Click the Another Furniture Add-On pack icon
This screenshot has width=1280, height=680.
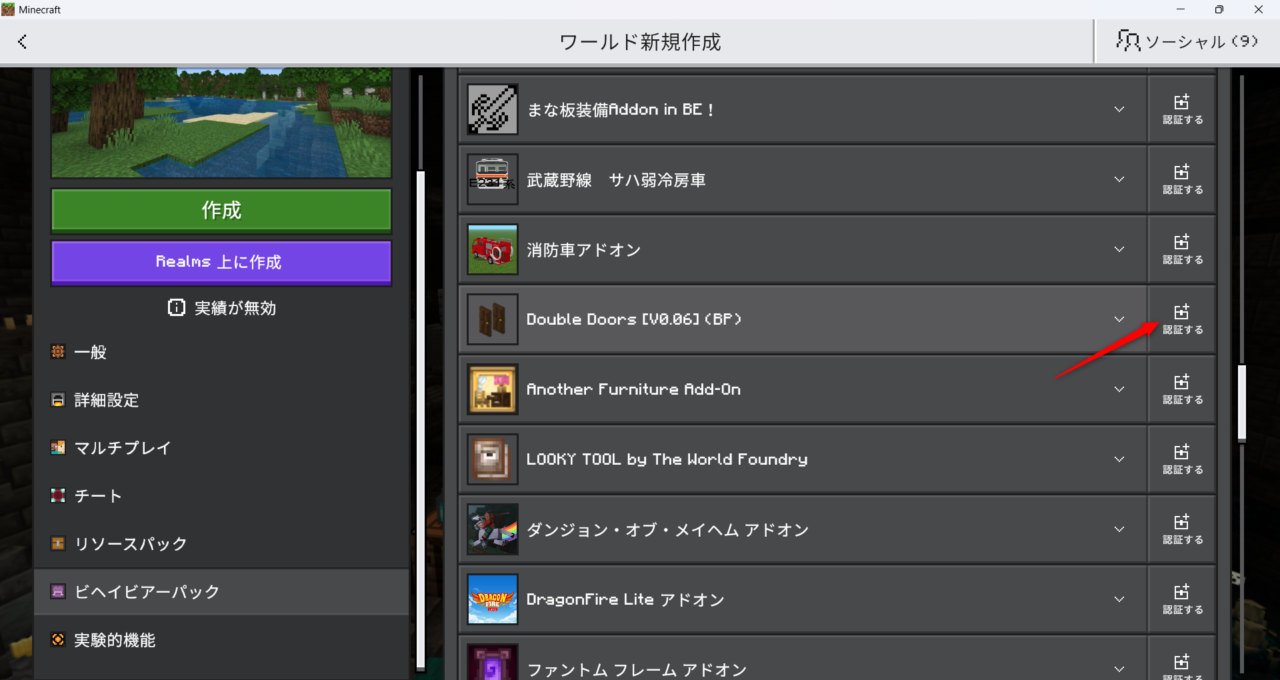[x=492, y=390]
